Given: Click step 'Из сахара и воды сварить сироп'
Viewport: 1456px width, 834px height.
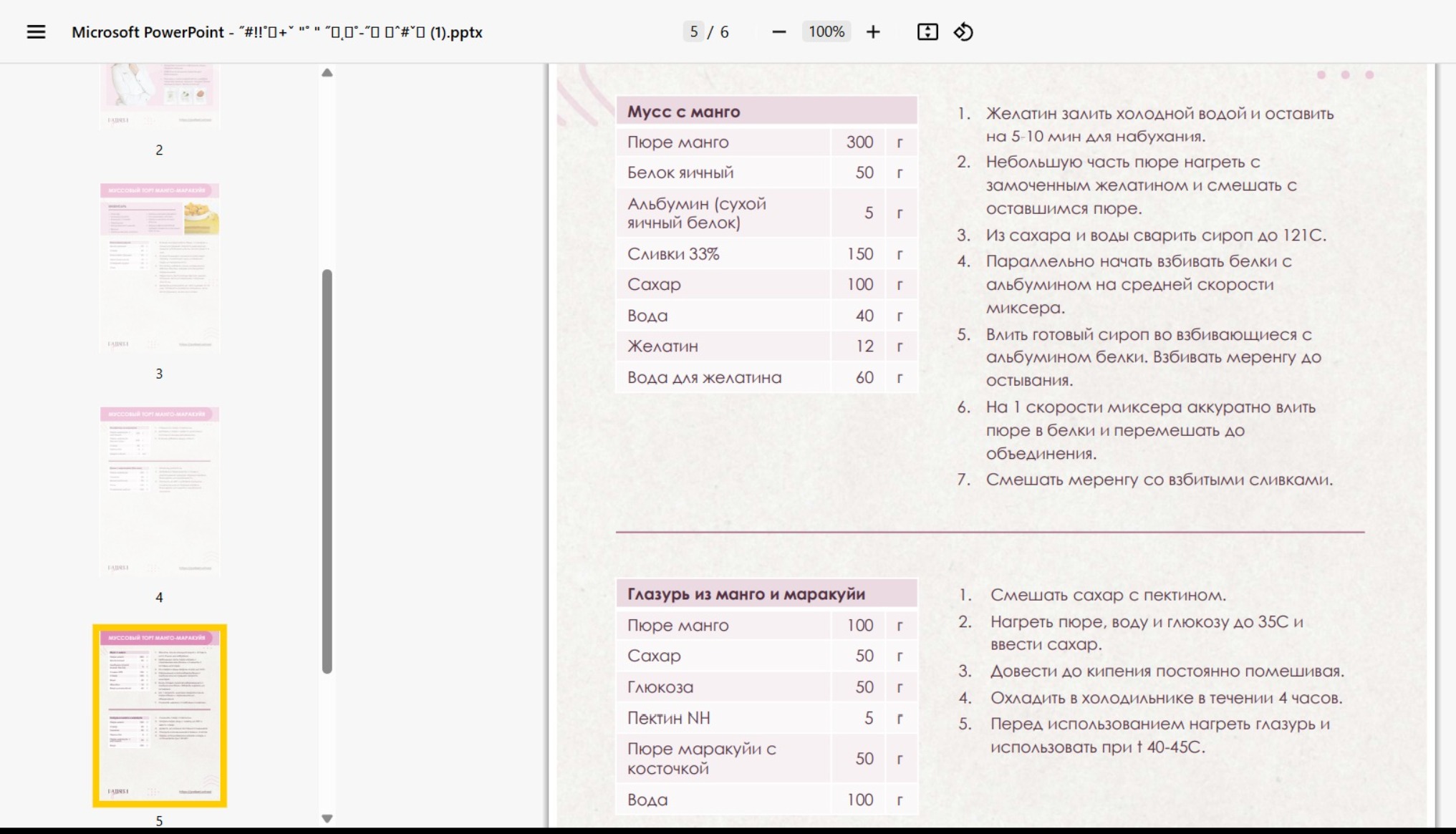Looking at the screenshot, I should coord(1156,236).
